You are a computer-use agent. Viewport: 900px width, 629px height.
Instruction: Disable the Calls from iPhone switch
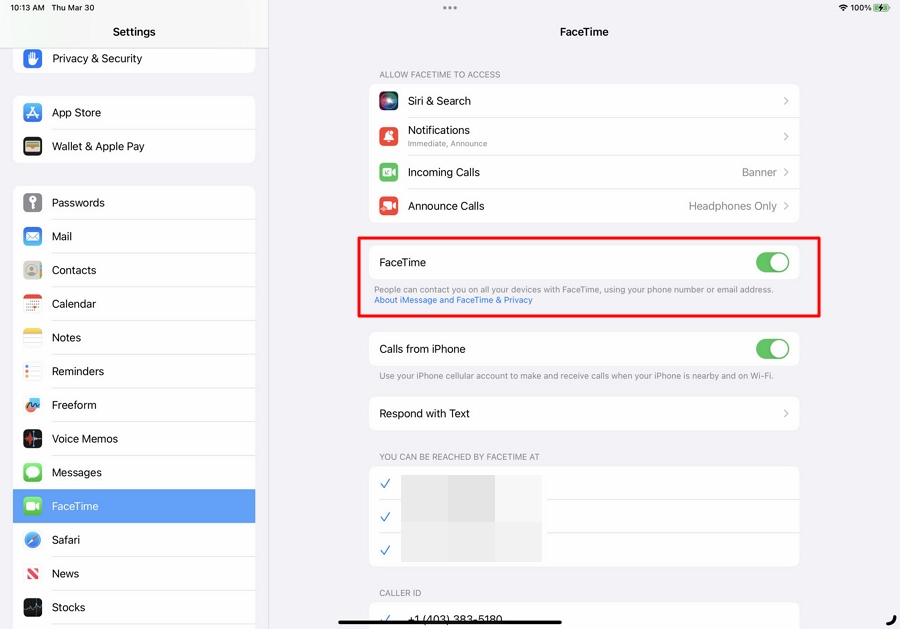tap(772, 349)
